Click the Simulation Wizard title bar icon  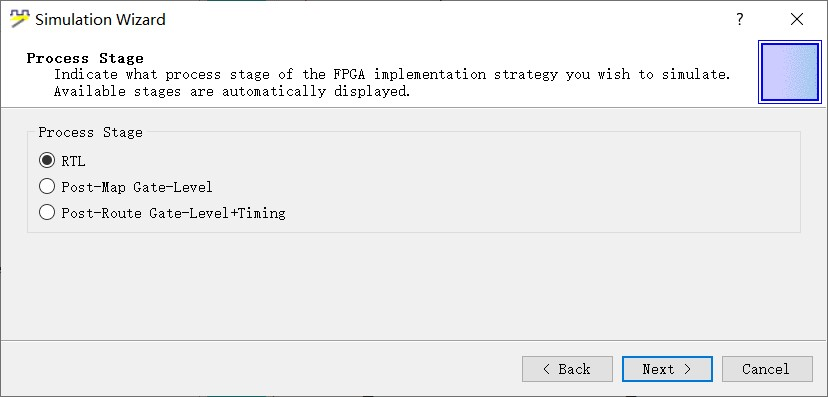[20, 19]
